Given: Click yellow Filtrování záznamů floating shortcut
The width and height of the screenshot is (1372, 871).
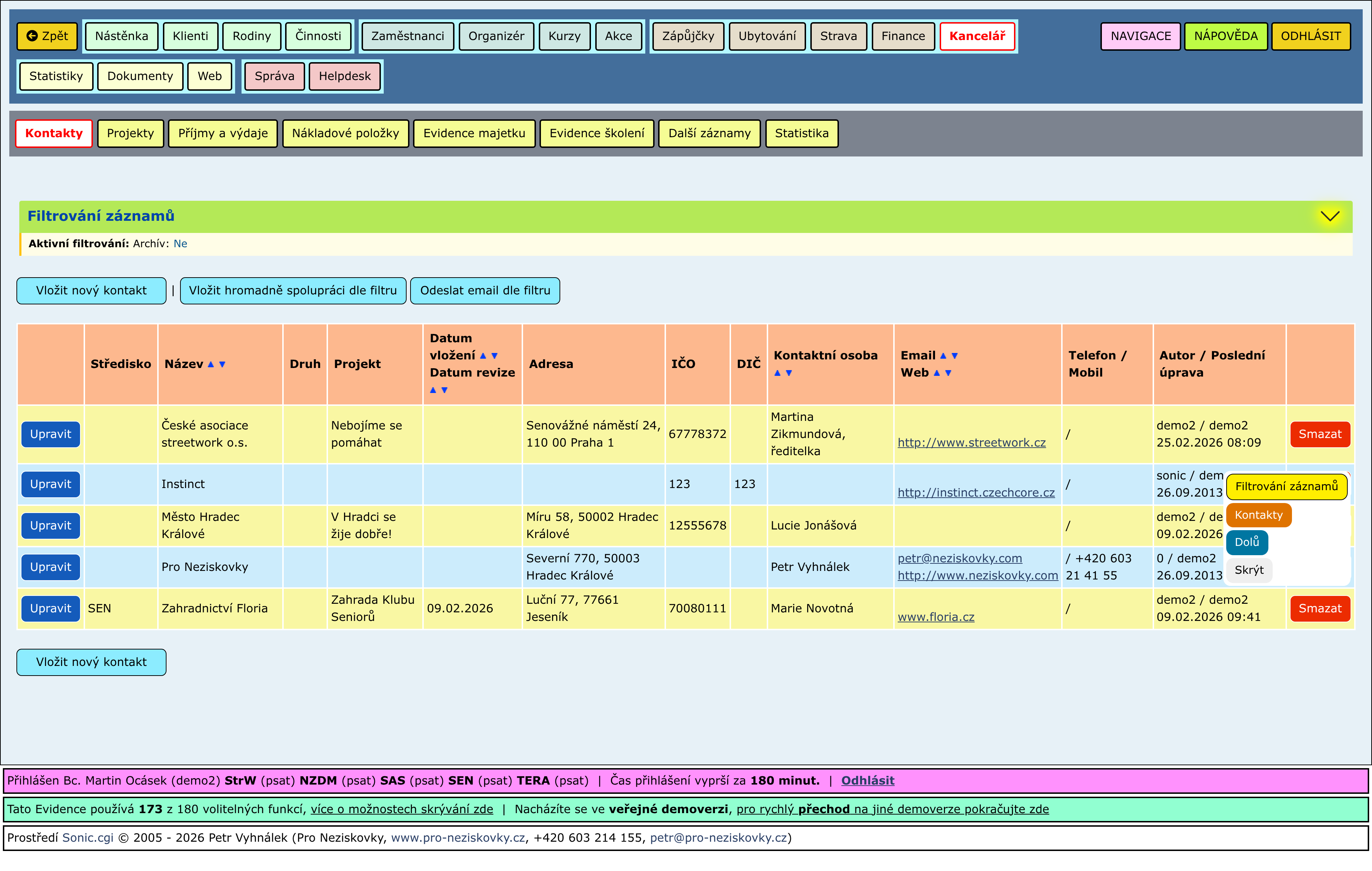Looking at the screenshot, I should [1286, 487].
